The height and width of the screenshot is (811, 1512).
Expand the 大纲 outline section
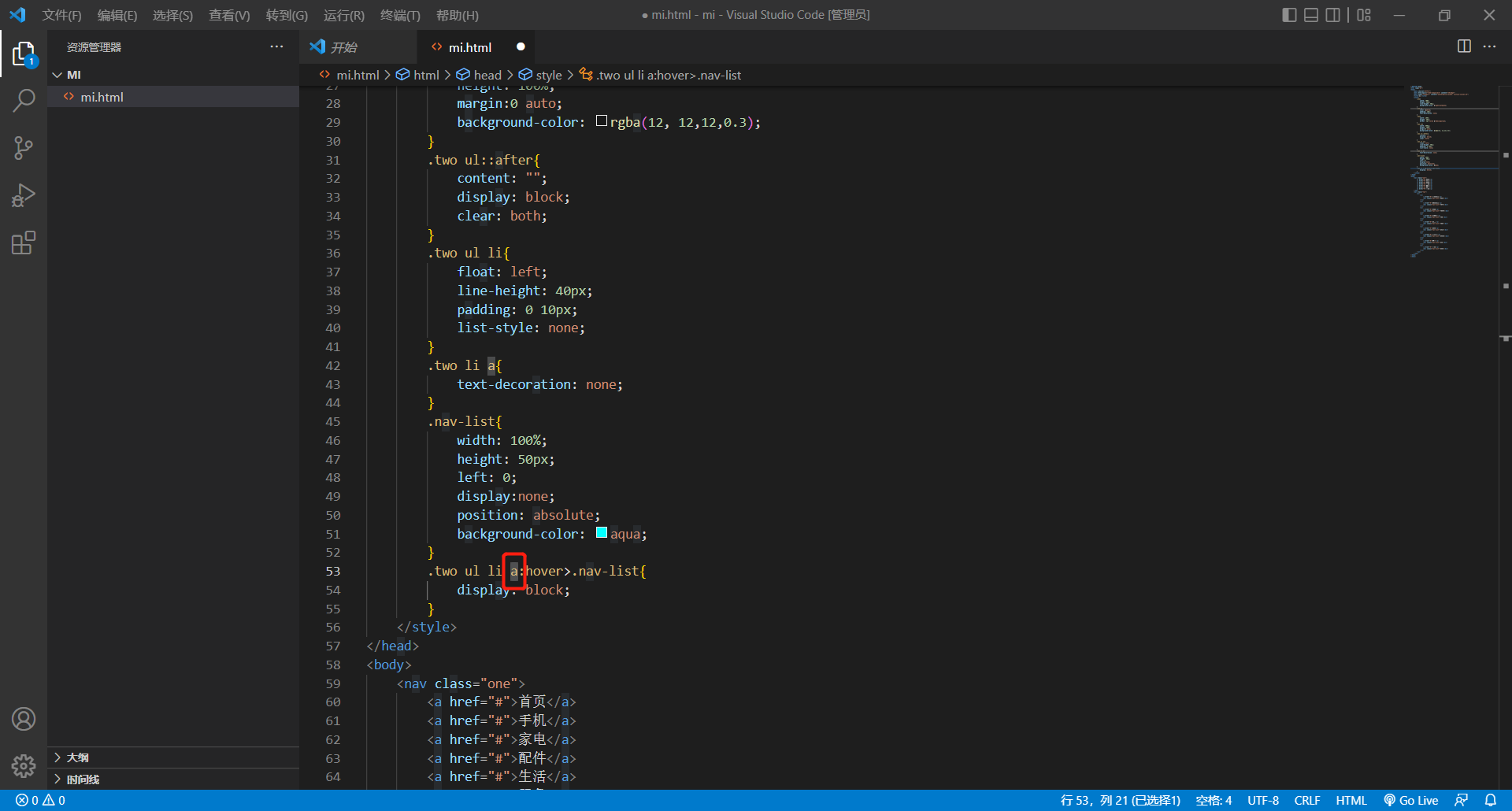(x=173, y=757)
